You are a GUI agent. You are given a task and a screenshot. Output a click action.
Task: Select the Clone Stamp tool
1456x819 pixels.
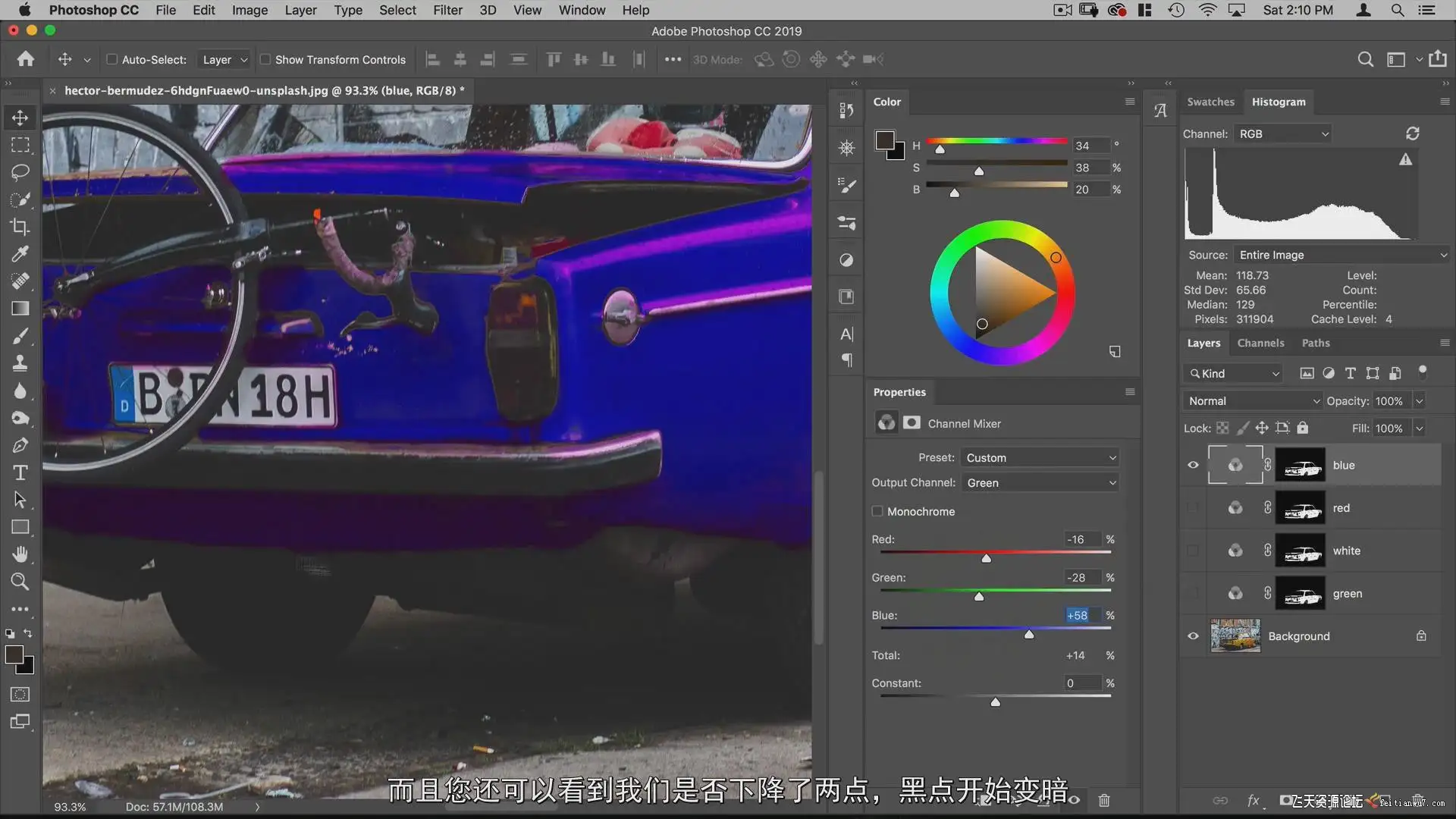tap(20, 363)
